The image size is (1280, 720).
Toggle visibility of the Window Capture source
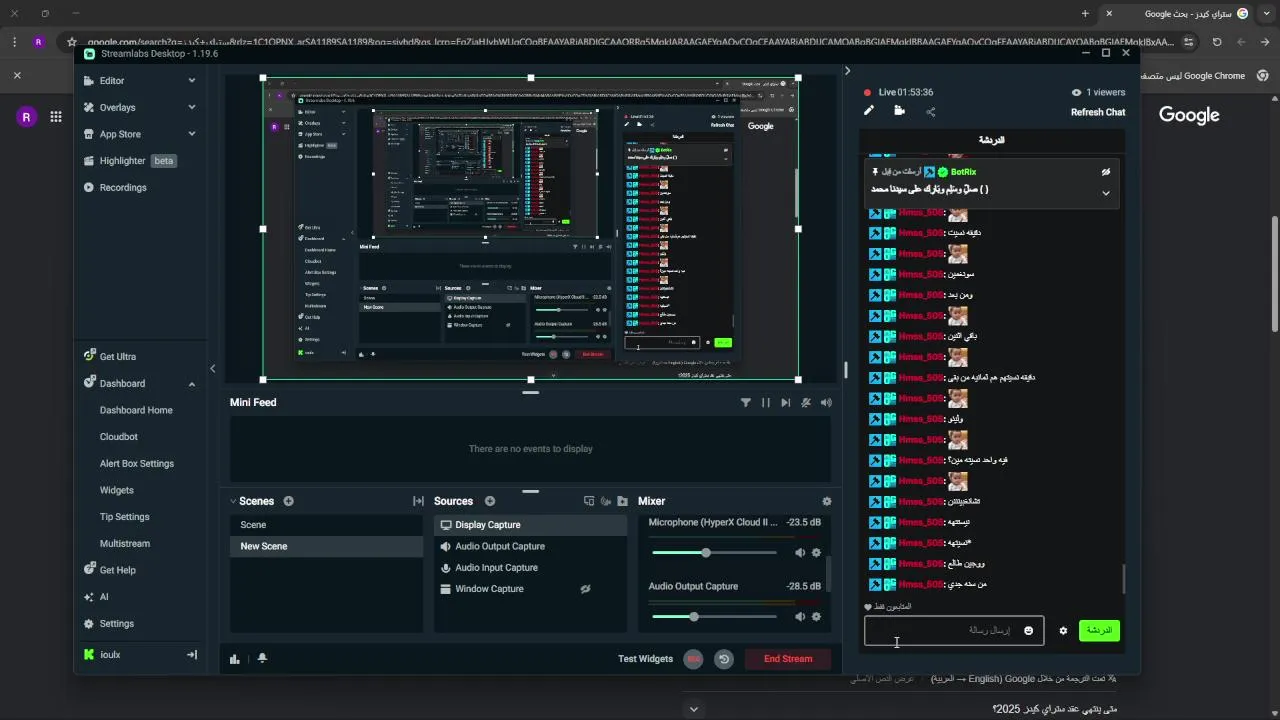(586, 589)
